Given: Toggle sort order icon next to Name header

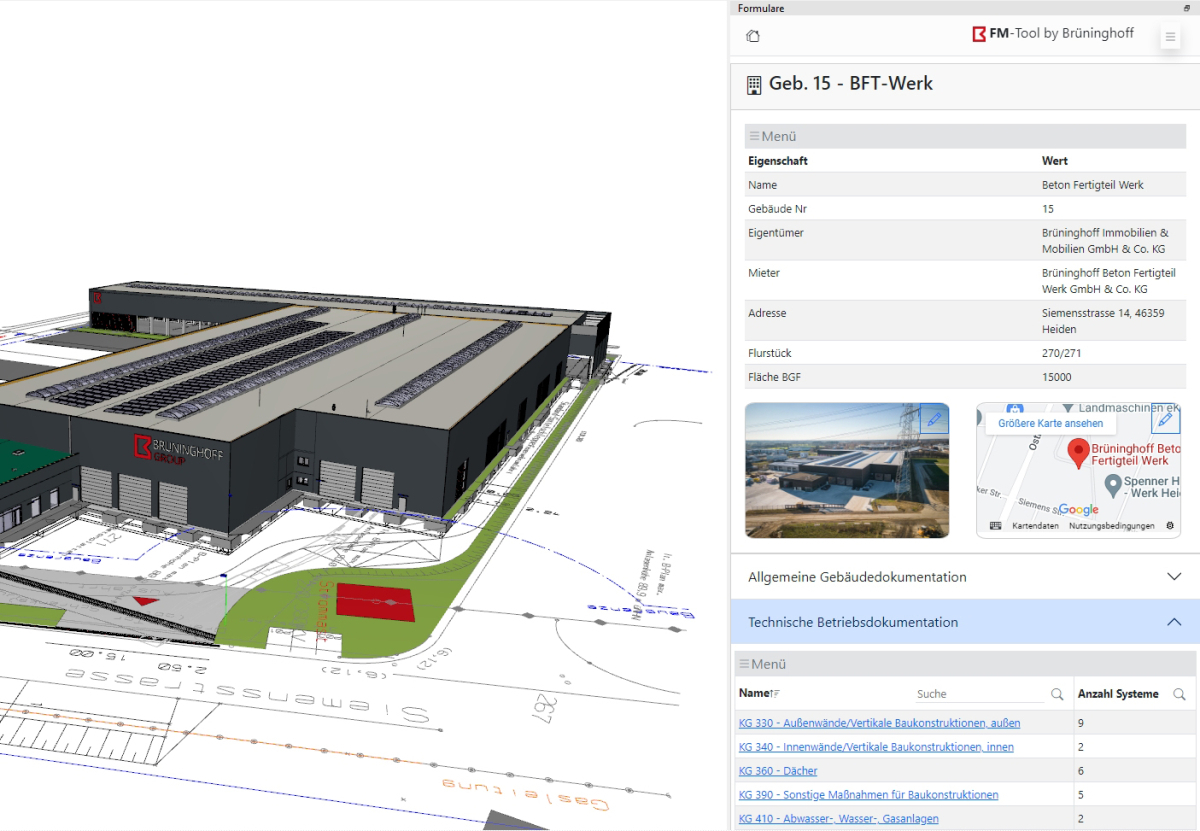Looking at the screenshot, I should click(774, 694).
